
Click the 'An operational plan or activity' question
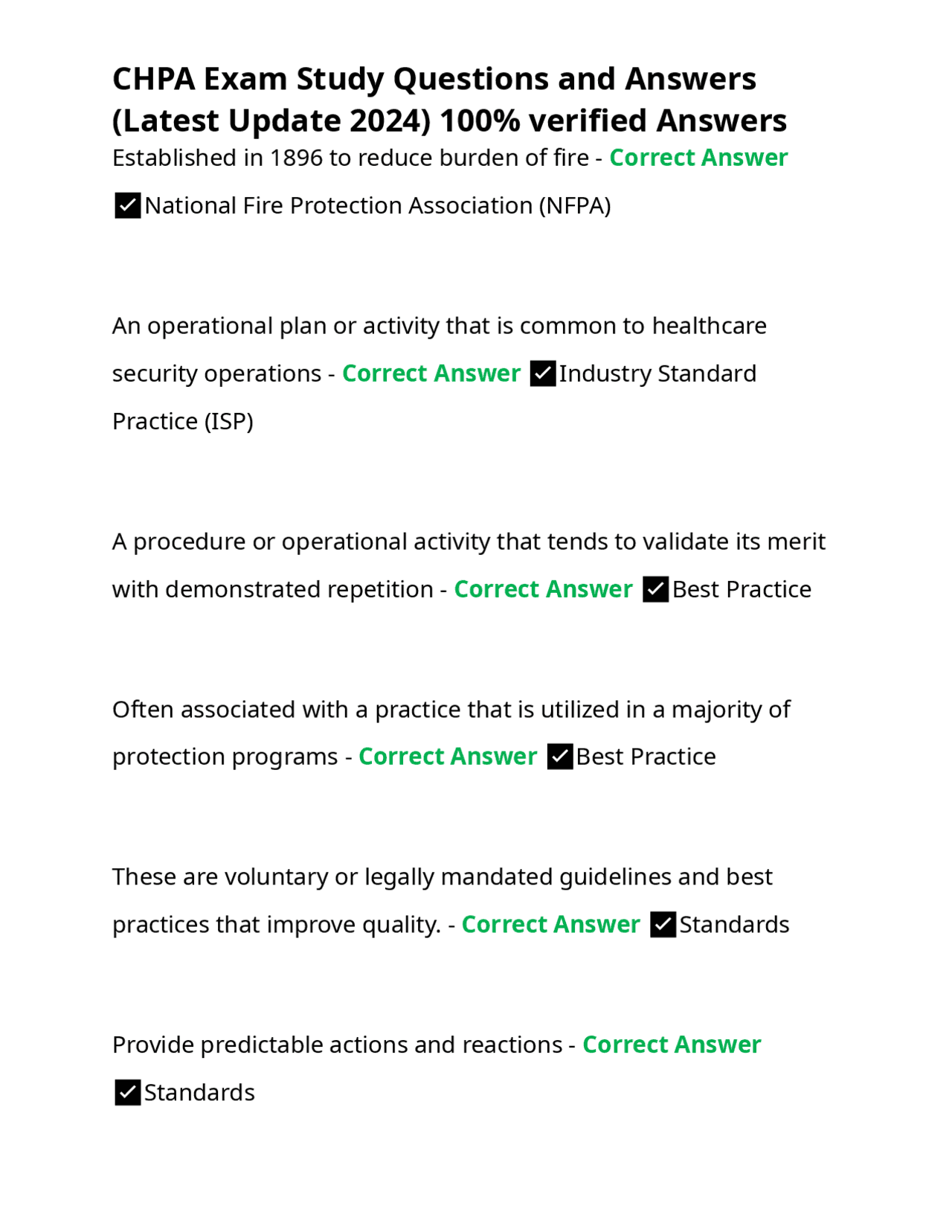(439, 326)
